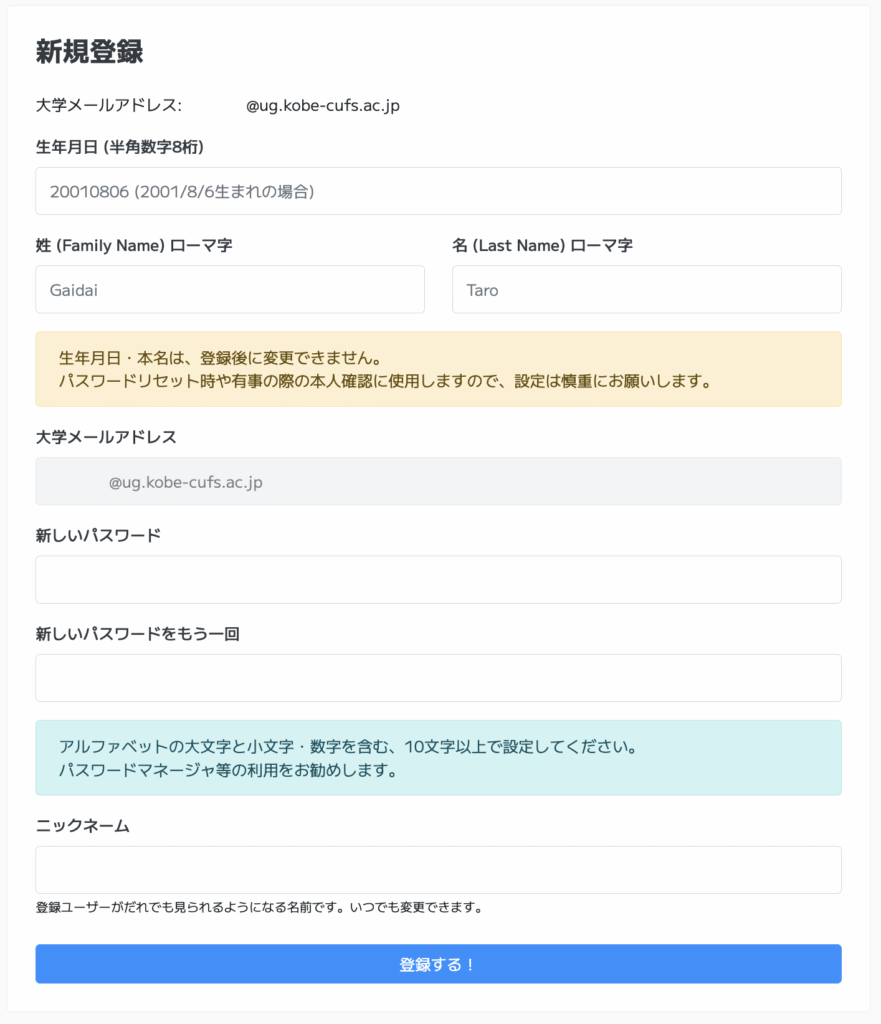Image resolution: width=881 pixels, height=1024 pixels.
Task: Click the ニックネーム label text
Action: tap(82, 826)
